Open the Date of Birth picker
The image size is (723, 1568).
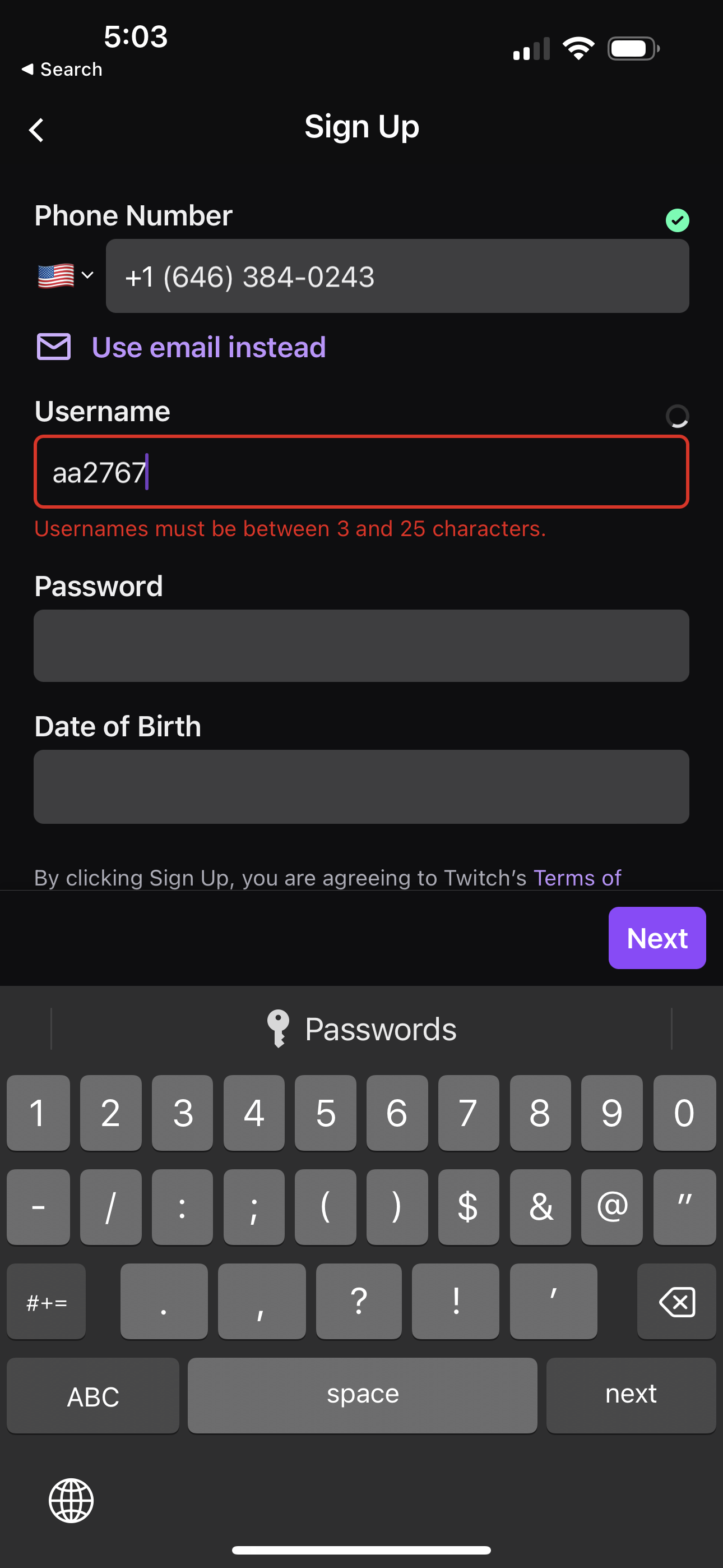(361, 786)
